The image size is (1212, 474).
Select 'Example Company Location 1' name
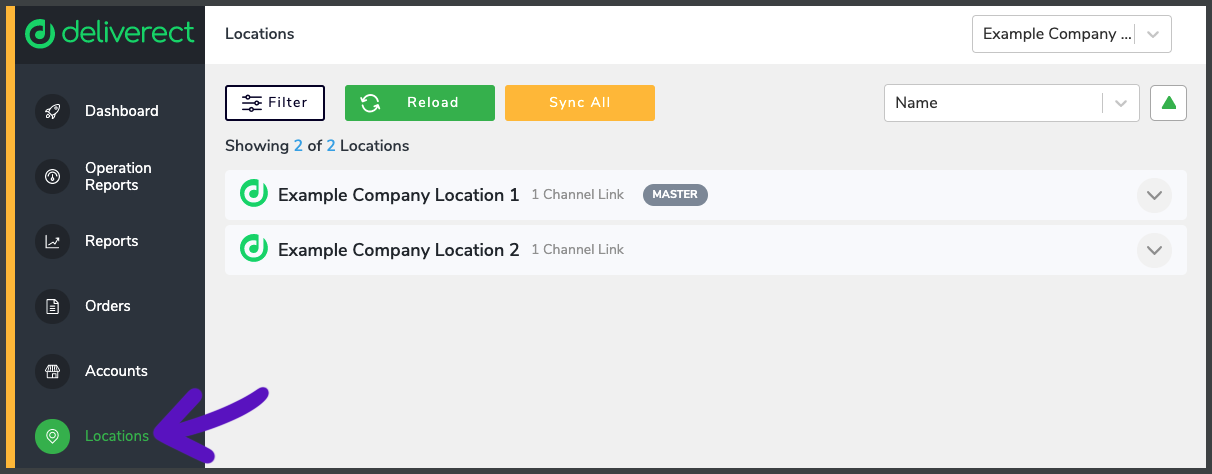[x=399, y=195]
